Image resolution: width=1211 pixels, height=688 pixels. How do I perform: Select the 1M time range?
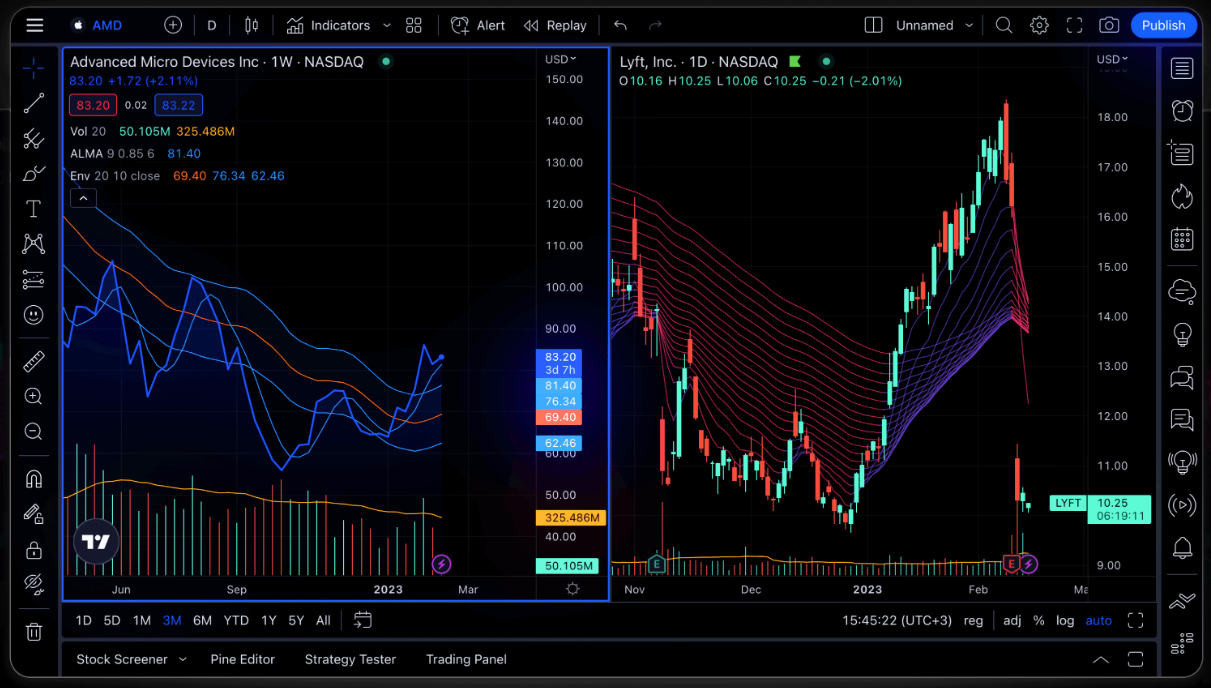(142, 620)
